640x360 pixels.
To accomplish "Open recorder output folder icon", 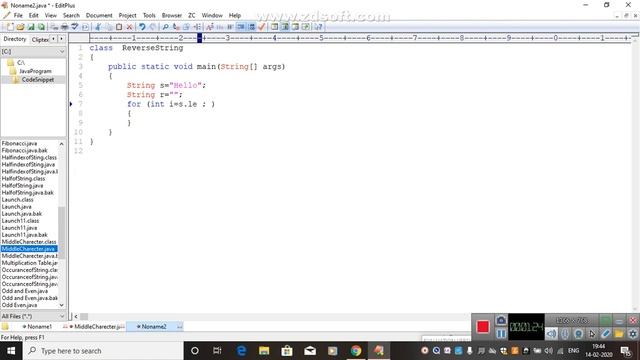I will 619,334.
